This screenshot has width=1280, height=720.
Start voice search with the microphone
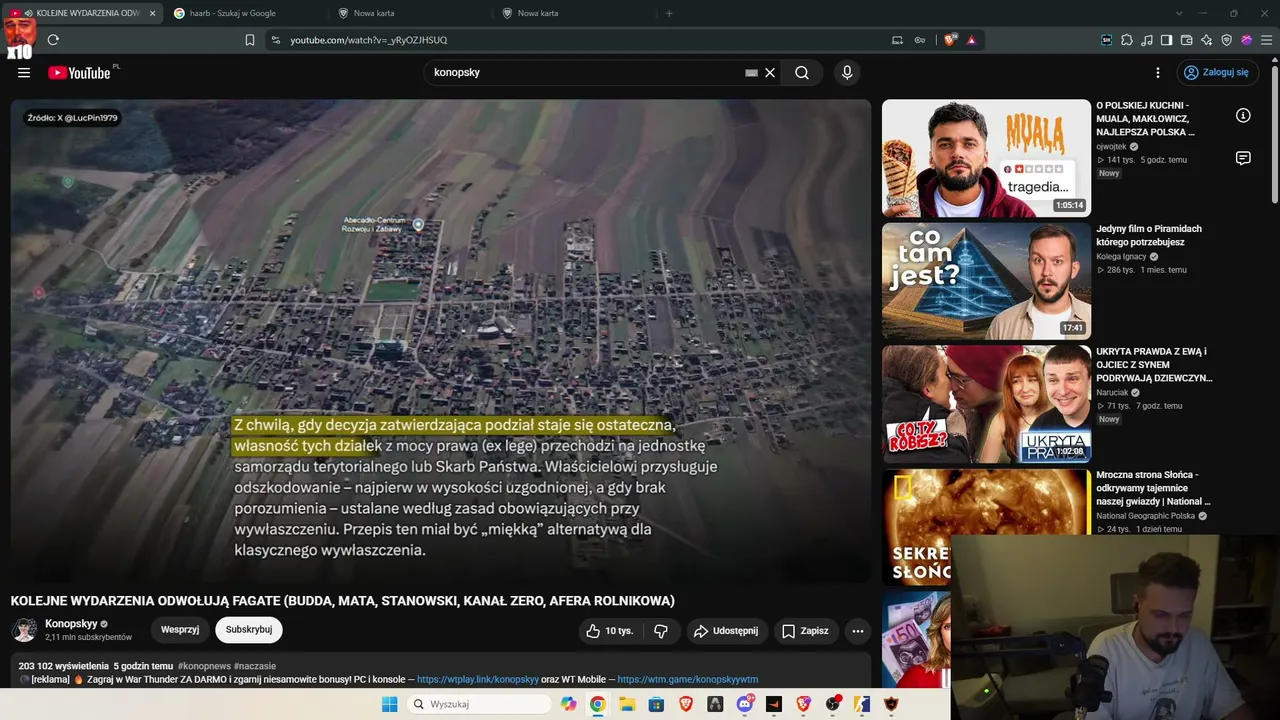(847, 73)
